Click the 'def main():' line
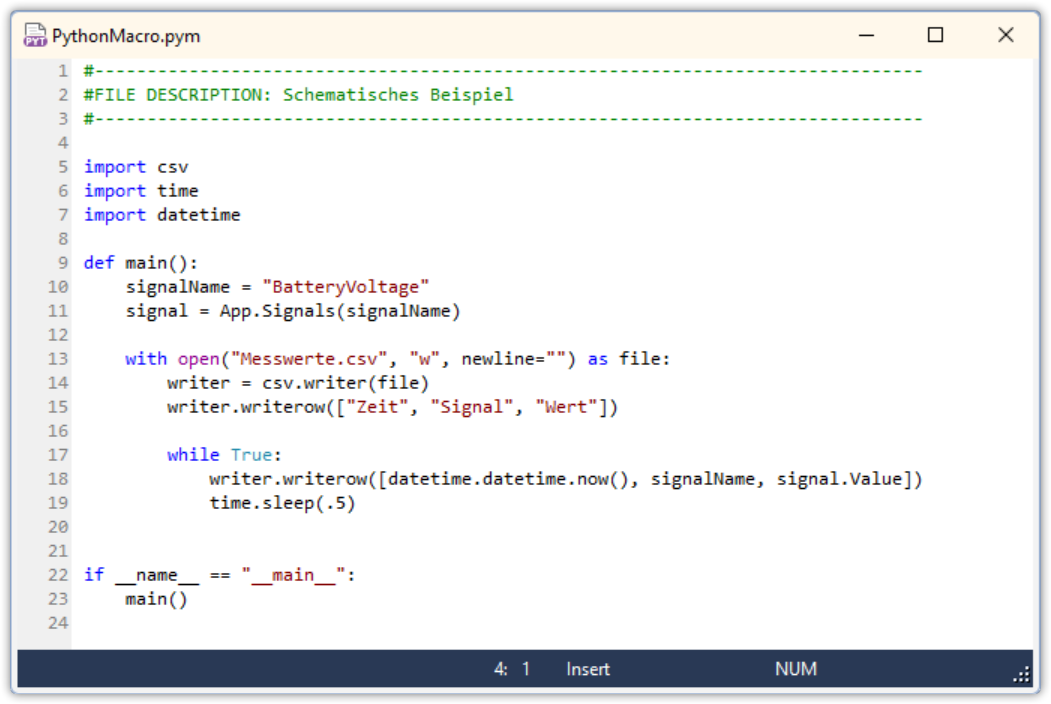Screen dimensions: 1051x704 141,263
